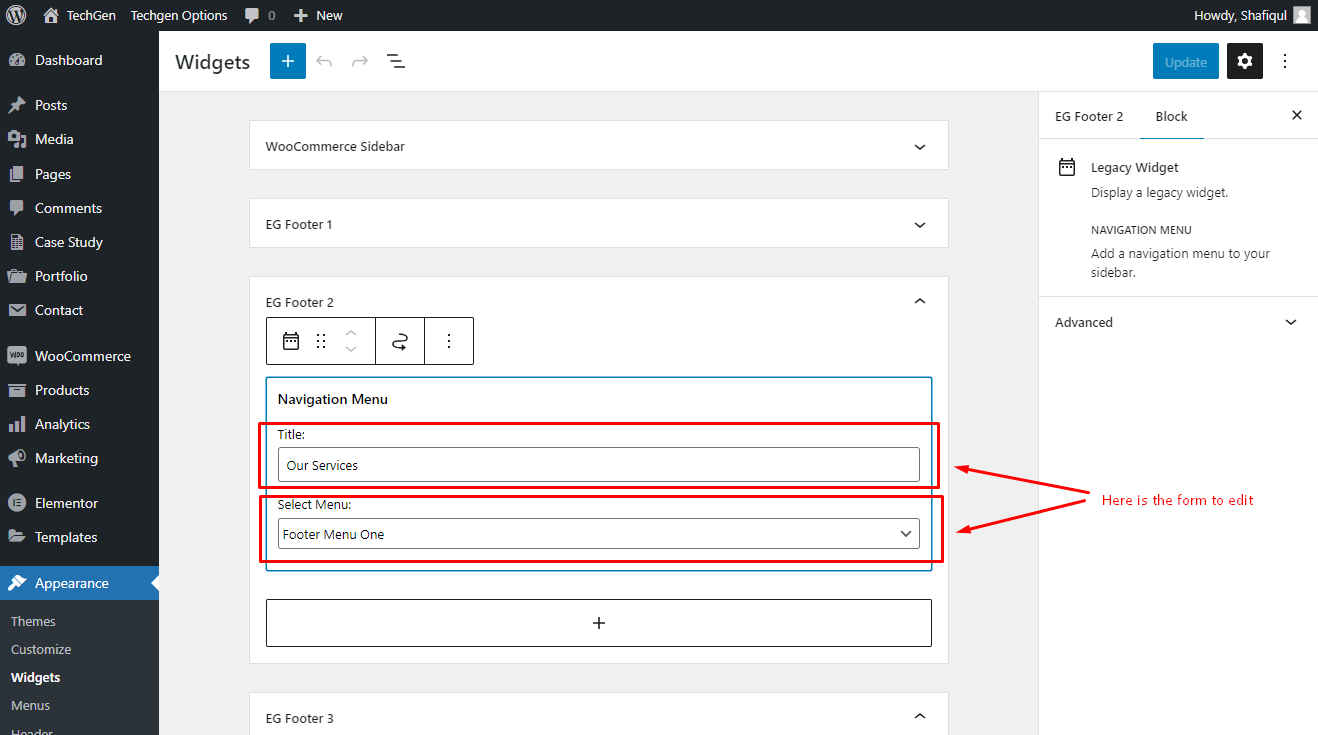Click the move to widget area icon
The width and height of the screenshot is (1318, 735).
coord(400,341)
